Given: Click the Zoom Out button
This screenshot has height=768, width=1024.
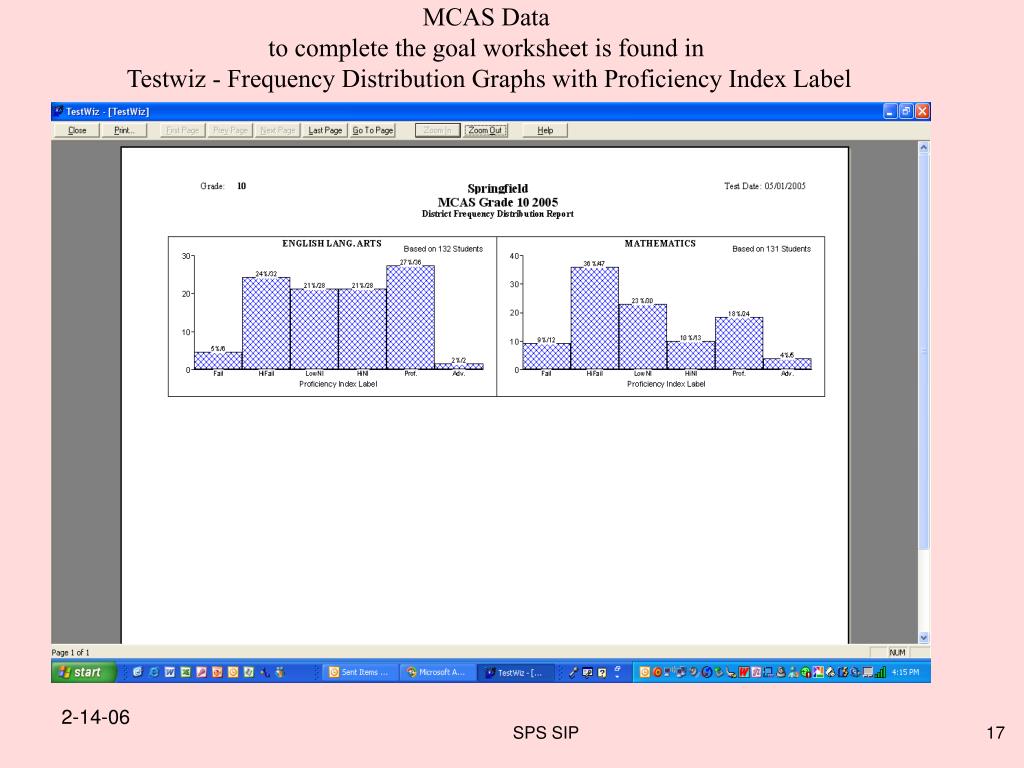Looking at the screenshot, I should [485, 131].
